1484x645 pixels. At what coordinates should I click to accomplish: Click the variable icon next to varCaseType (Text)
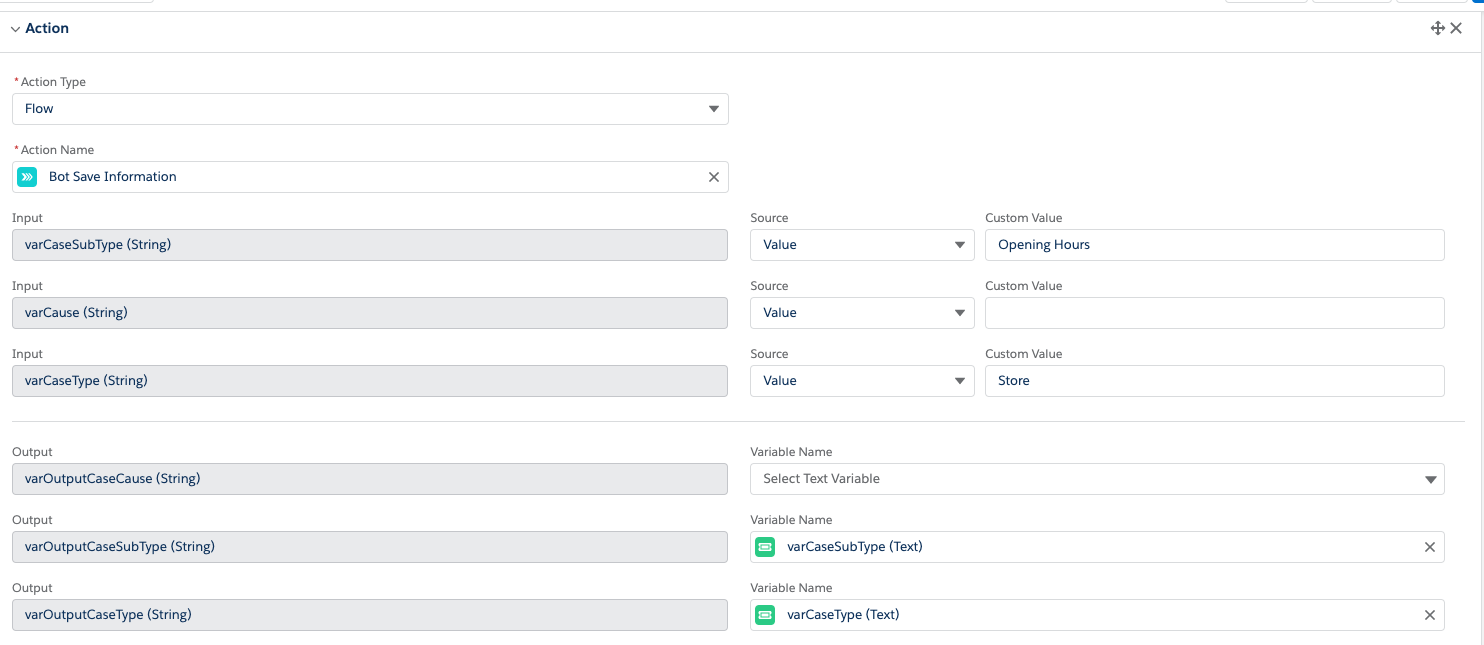(x=765, y=615)
